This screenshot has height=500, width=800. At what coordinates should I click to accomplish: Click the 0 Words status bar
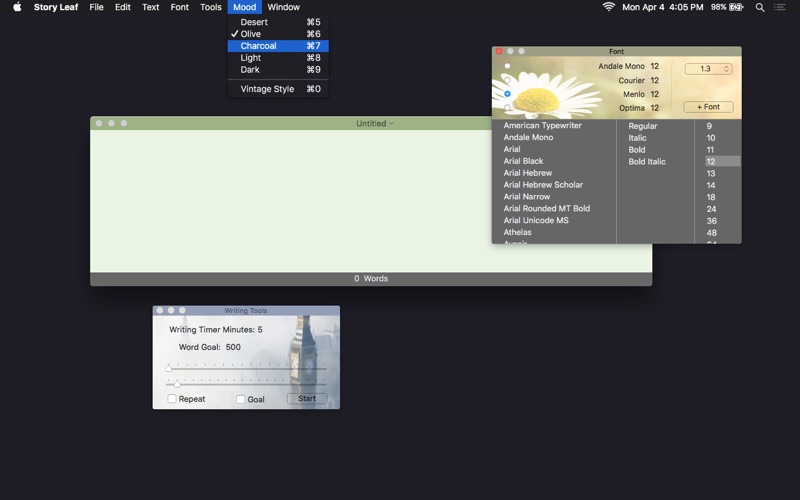tap(371, 279)
